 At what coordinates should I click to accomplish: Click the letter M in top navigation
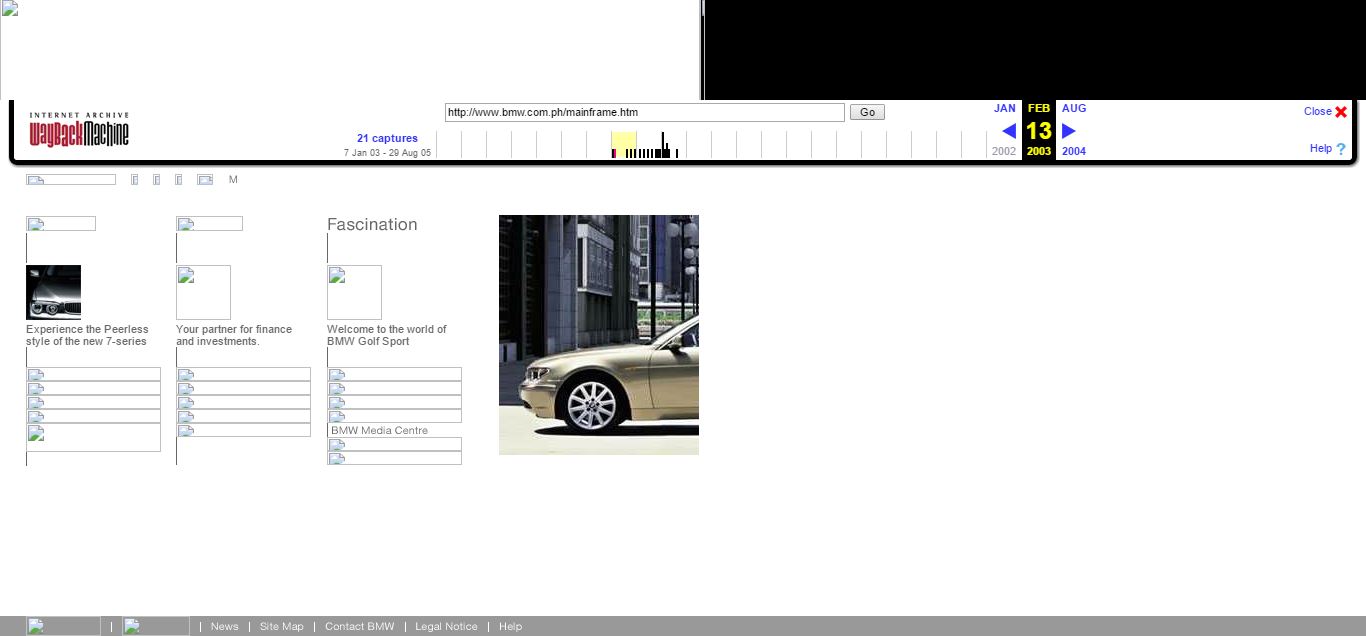233,180
